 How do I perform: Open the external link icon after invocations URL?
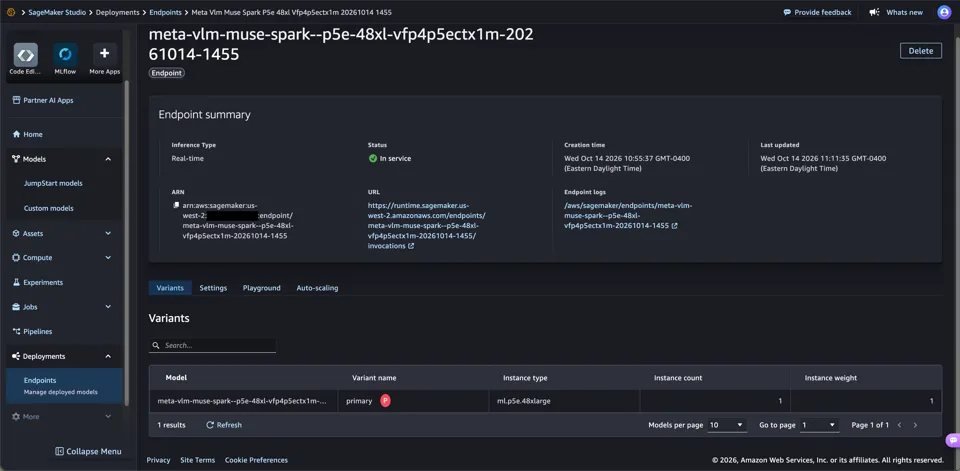click(411, 246)
